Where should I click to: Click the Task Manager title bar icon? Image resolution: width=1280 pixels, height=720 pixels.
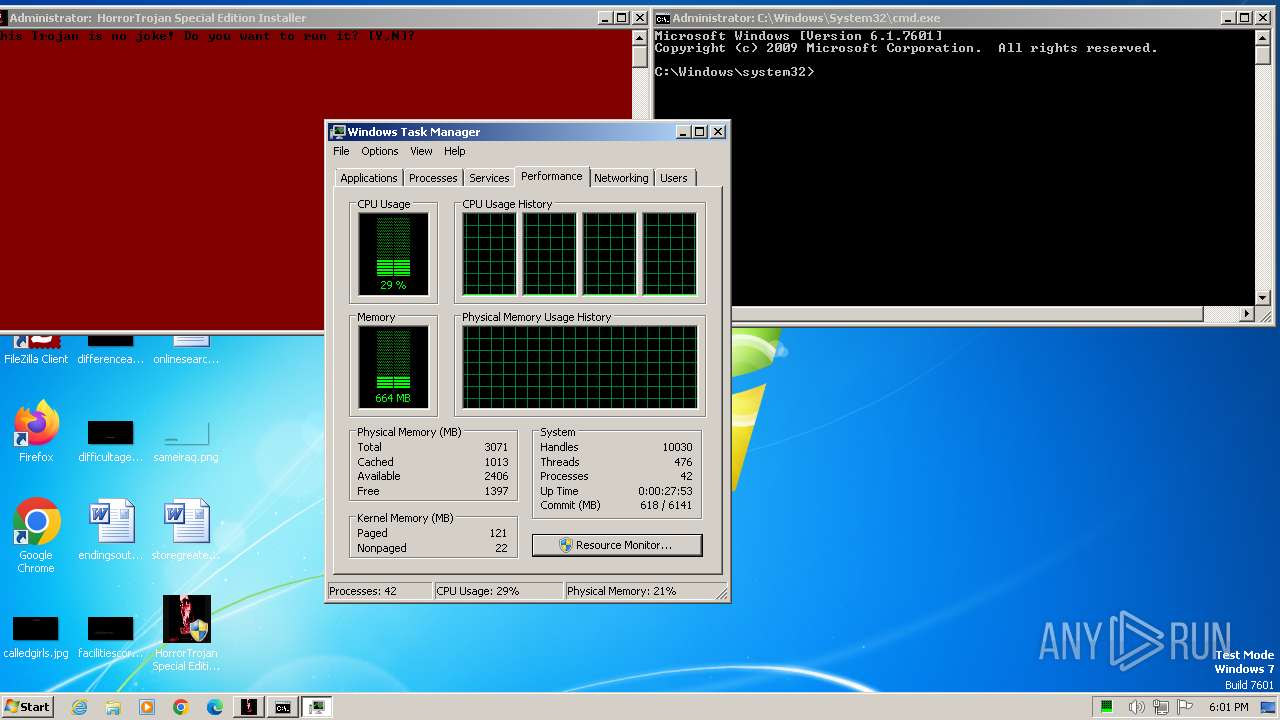coord(338,132)
